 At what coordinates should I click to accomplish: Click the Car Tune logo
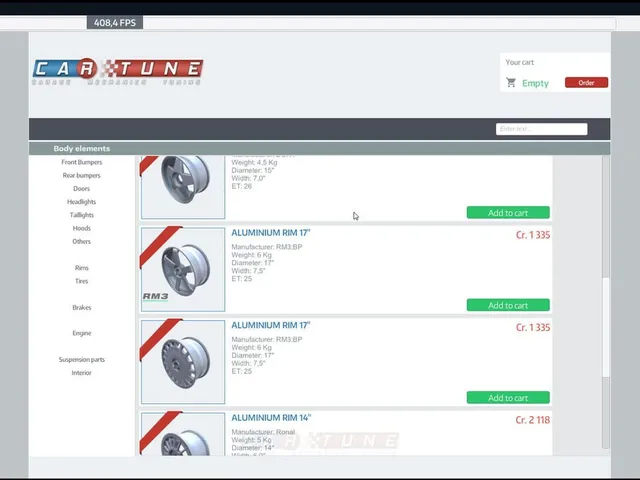118,71
